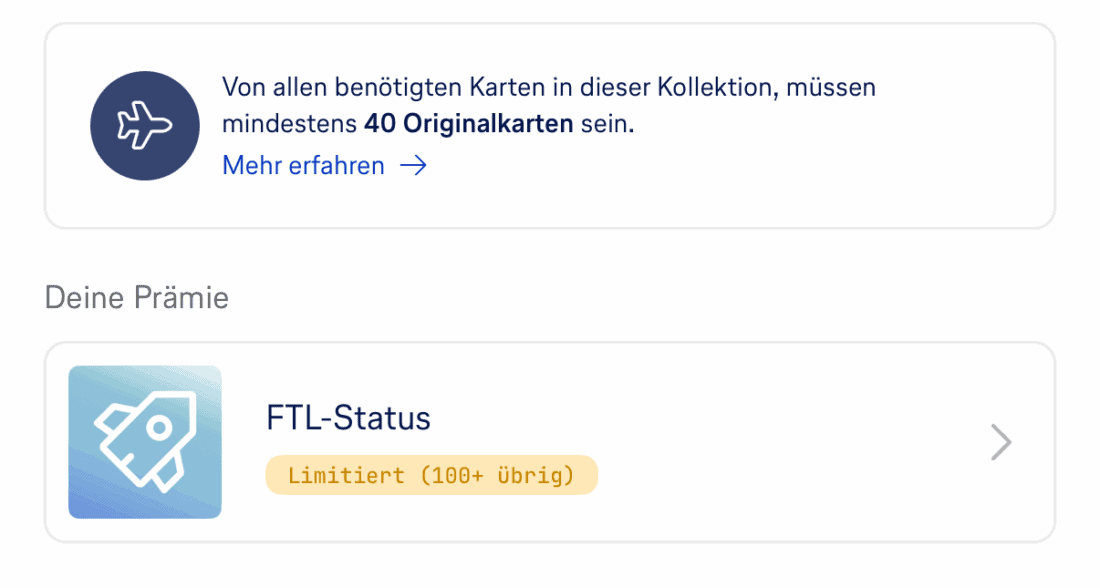Open the Mehr erfahren link
This screenshot has width=1100, height=588.
point(303,166)
